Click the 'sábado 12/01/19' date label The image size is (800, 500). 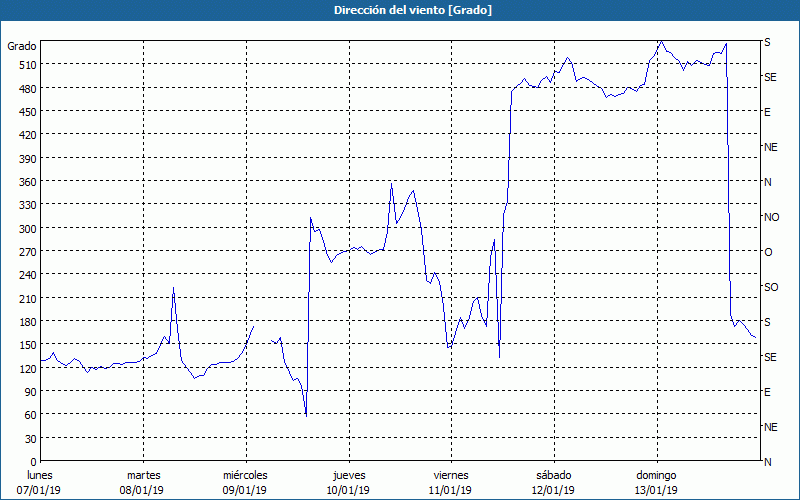[554, 483]
